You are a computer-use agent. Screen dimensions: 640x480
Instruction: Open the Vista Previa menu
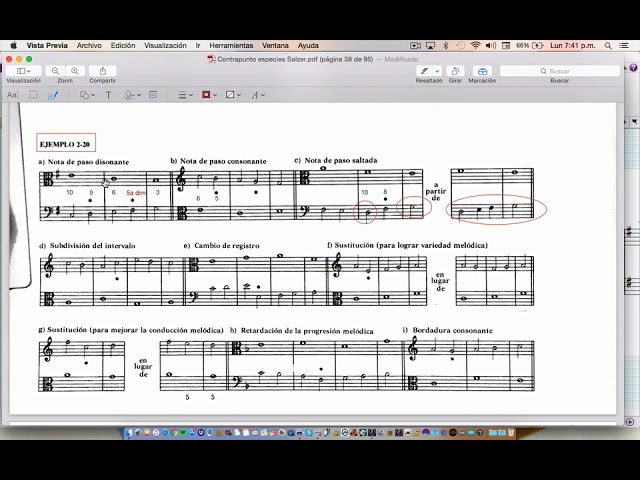(47, 45)
